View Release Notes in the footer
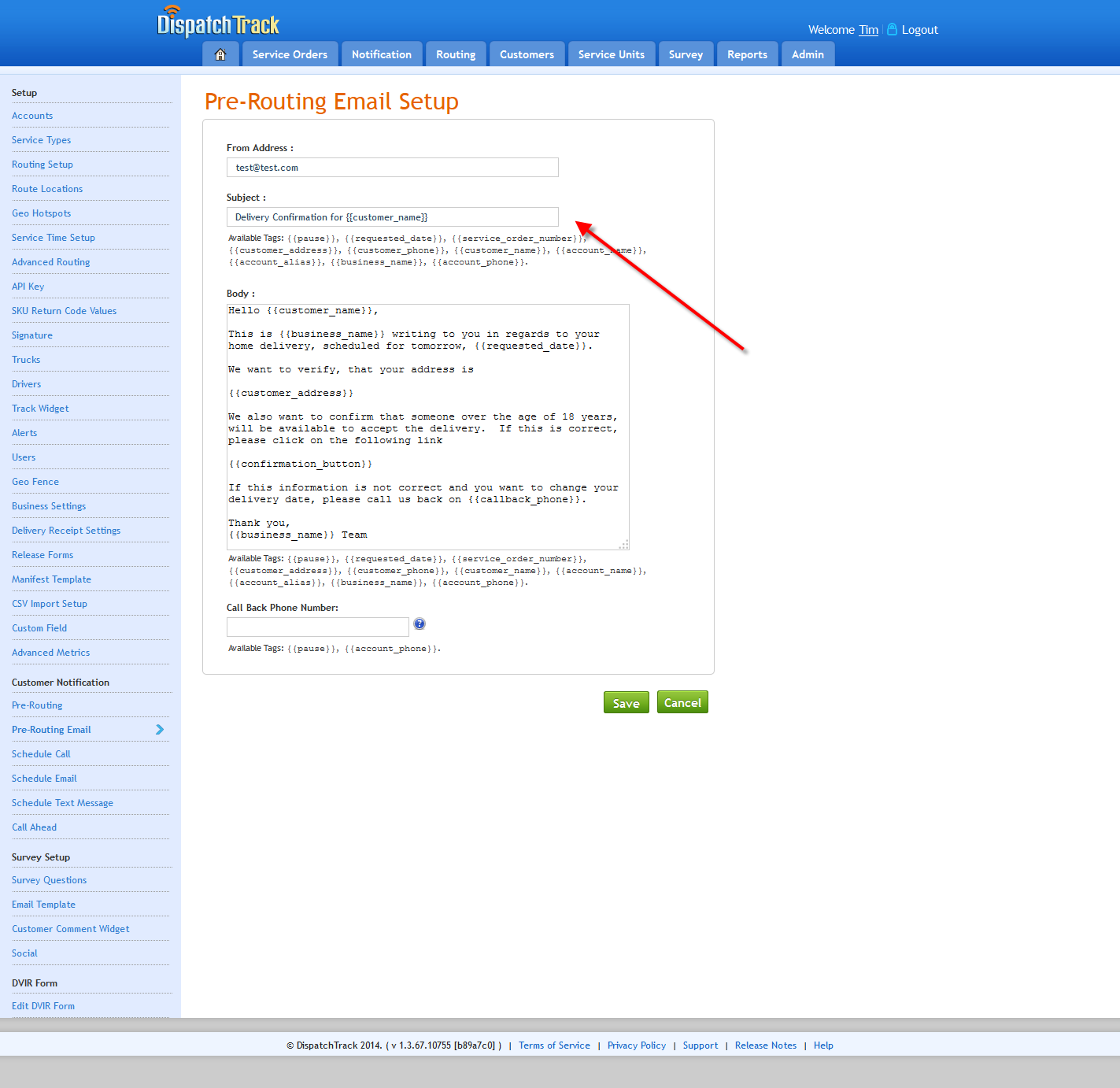 (x=765, y=1045)
